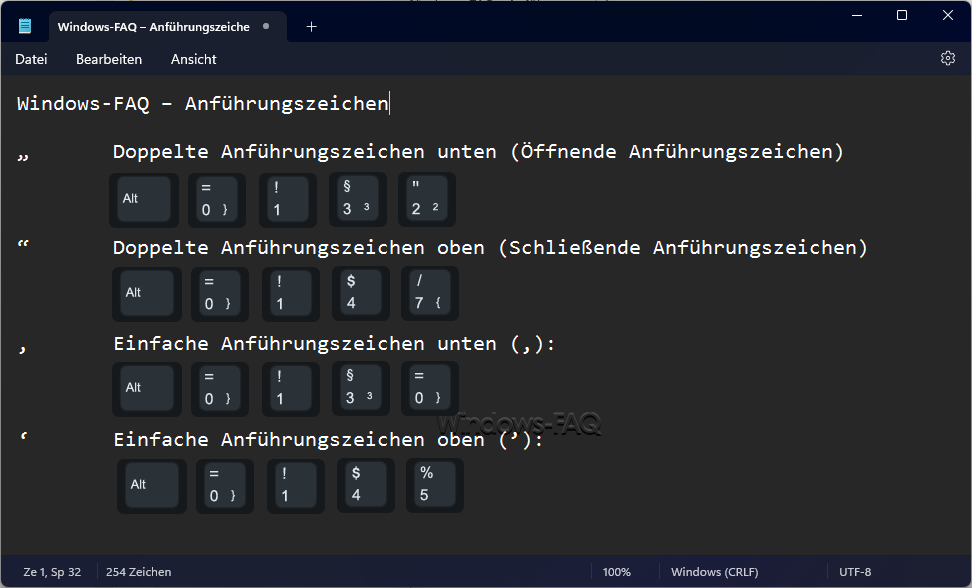
Task: Click the UTF-8 encoding indicator
Action: pos(855,572)
